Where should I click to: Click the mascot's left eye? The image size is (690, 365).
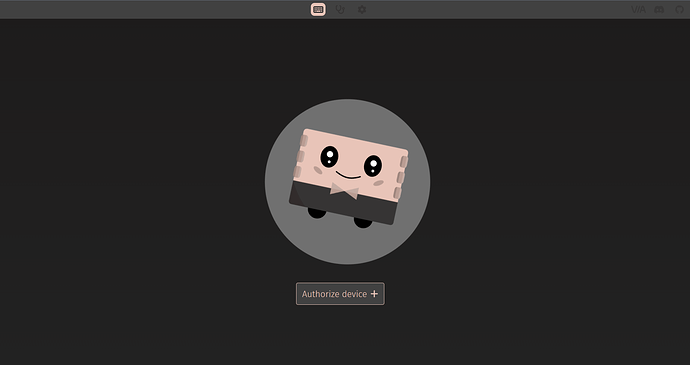(x=329, y=157)
